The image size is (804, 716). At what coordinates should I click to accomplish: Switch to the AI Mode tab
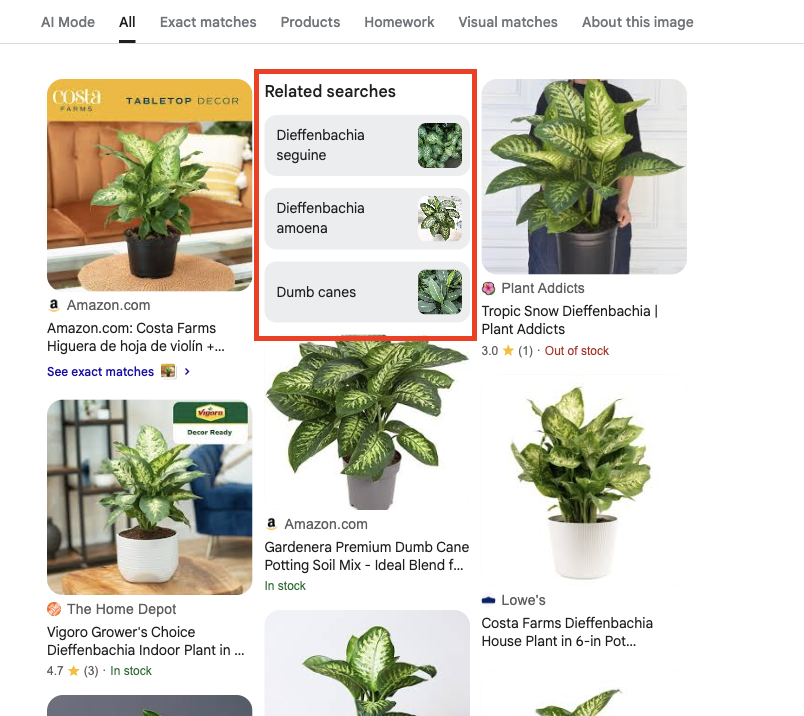coord(68,22)
